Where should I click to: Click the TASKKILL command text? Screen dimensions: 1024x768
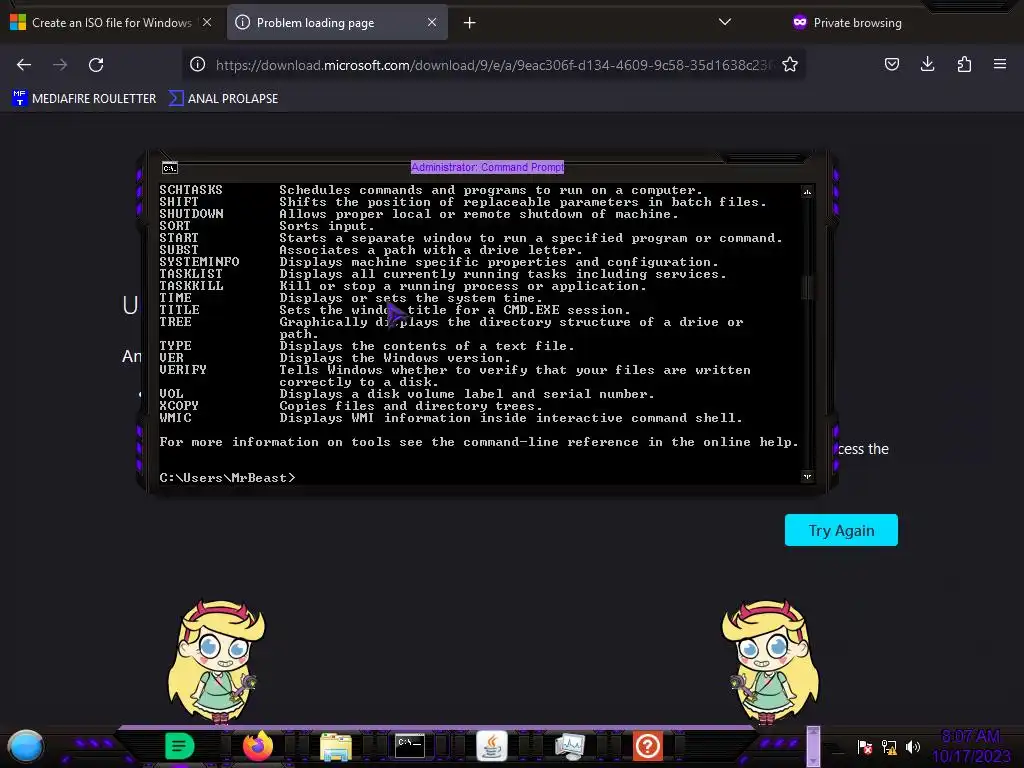pos(191,286)
